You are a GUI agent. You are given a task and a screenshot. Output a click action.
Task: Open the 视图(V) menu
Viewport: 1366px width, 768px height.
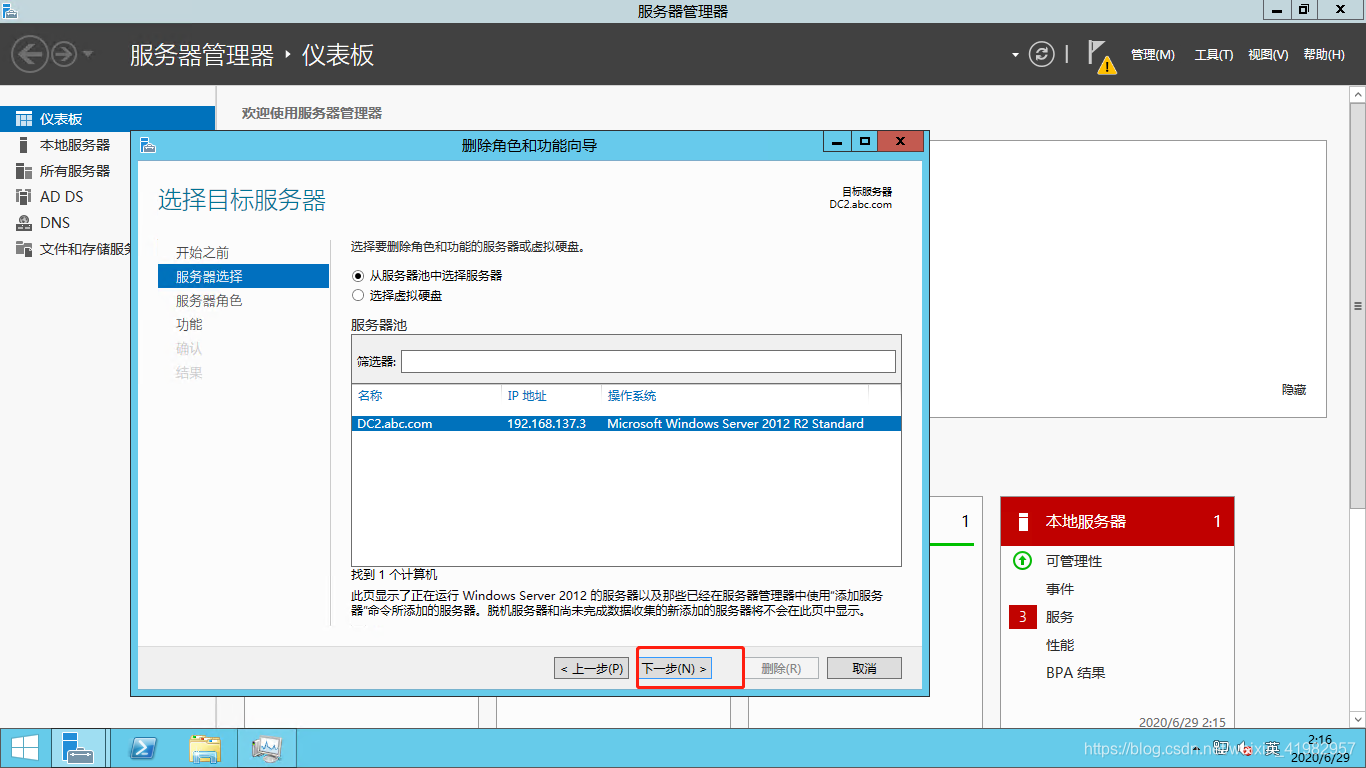[1268, 55]
